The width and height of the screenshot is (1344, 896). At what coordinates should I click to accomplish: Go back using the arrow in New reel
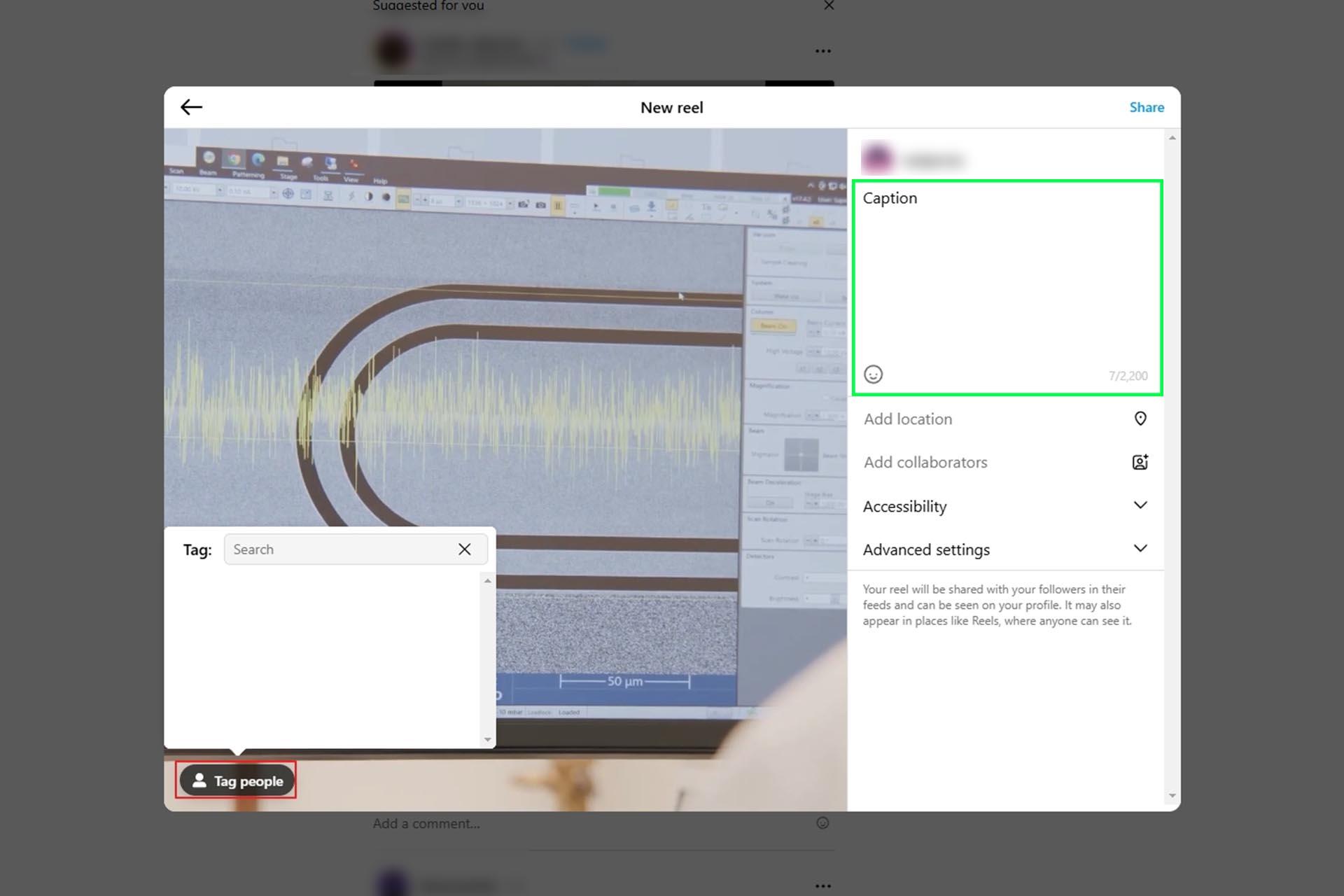191,107
